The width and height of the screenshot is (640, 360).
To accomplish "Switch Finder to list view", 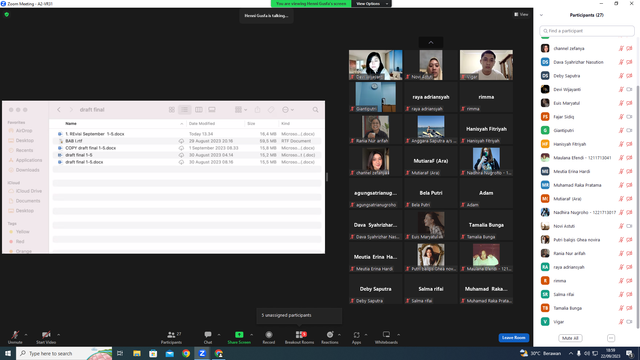I will pyautogui.click(x=184, y=110).
